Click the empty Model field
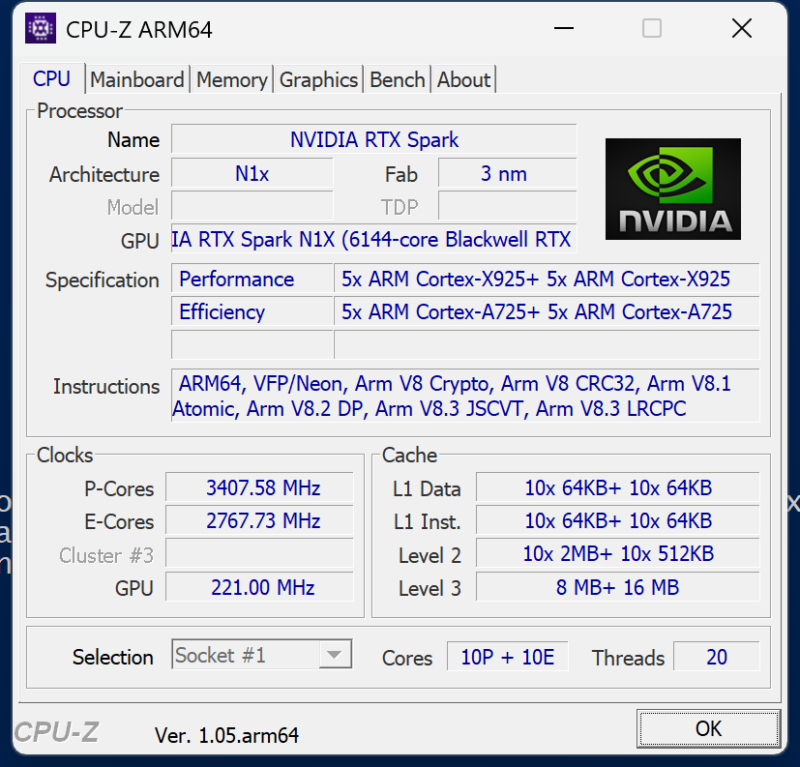This screenshot has height=767, width=800. pyautogui.click(x=252, y=206)
